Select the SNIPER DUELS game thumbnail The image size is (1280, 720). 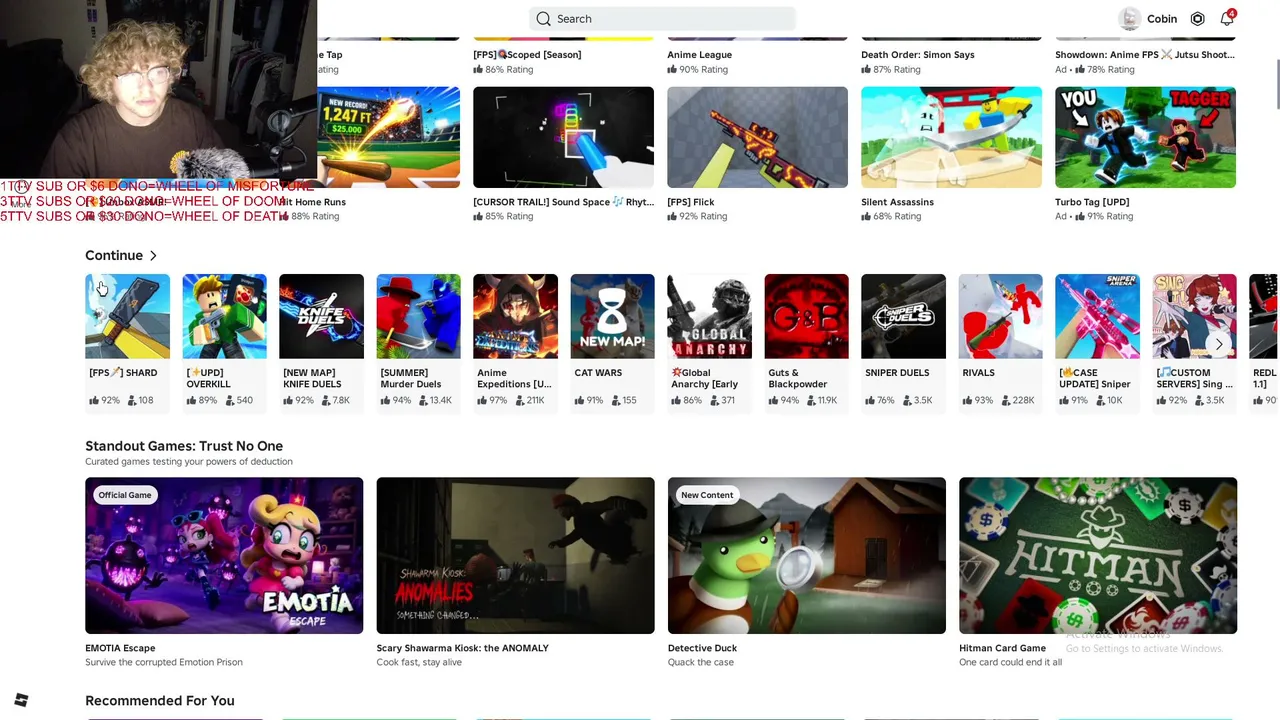(x=903, y=316)
